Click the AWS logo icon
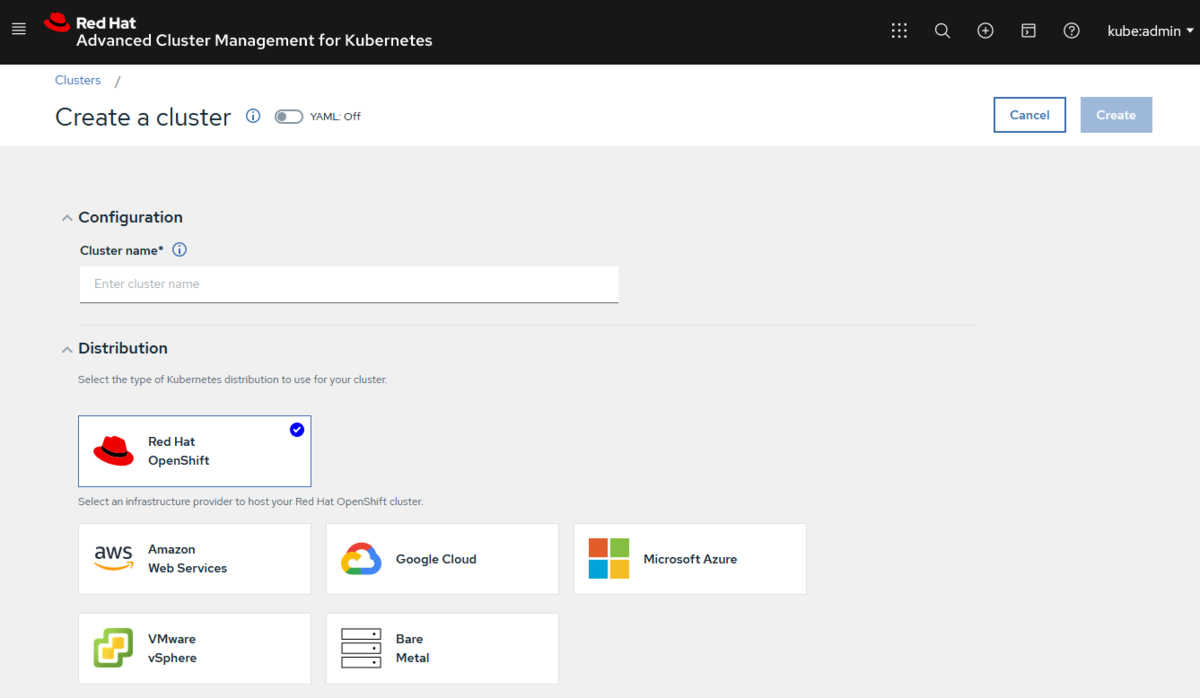 [x=114, y=558]
